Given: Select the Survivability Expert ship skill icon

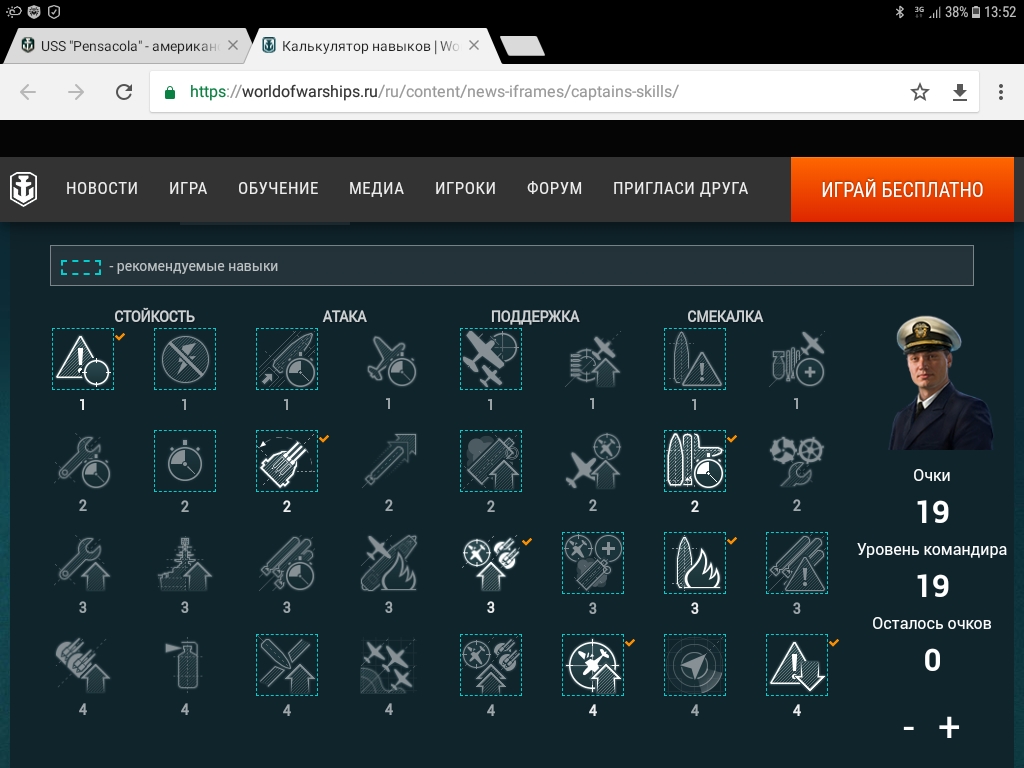Looking at the screenshot, I should pyautogui.click(x=185, y=563).
